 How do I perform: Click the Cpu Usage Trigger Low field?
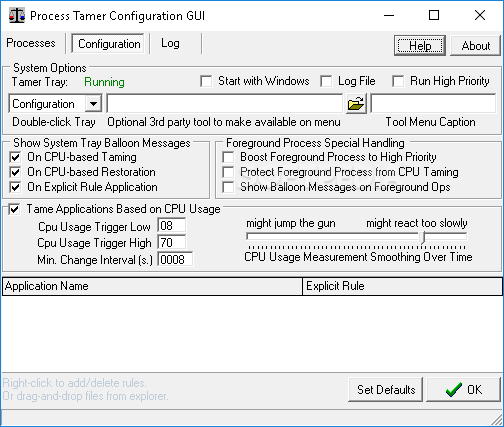[x=172, y=226]
